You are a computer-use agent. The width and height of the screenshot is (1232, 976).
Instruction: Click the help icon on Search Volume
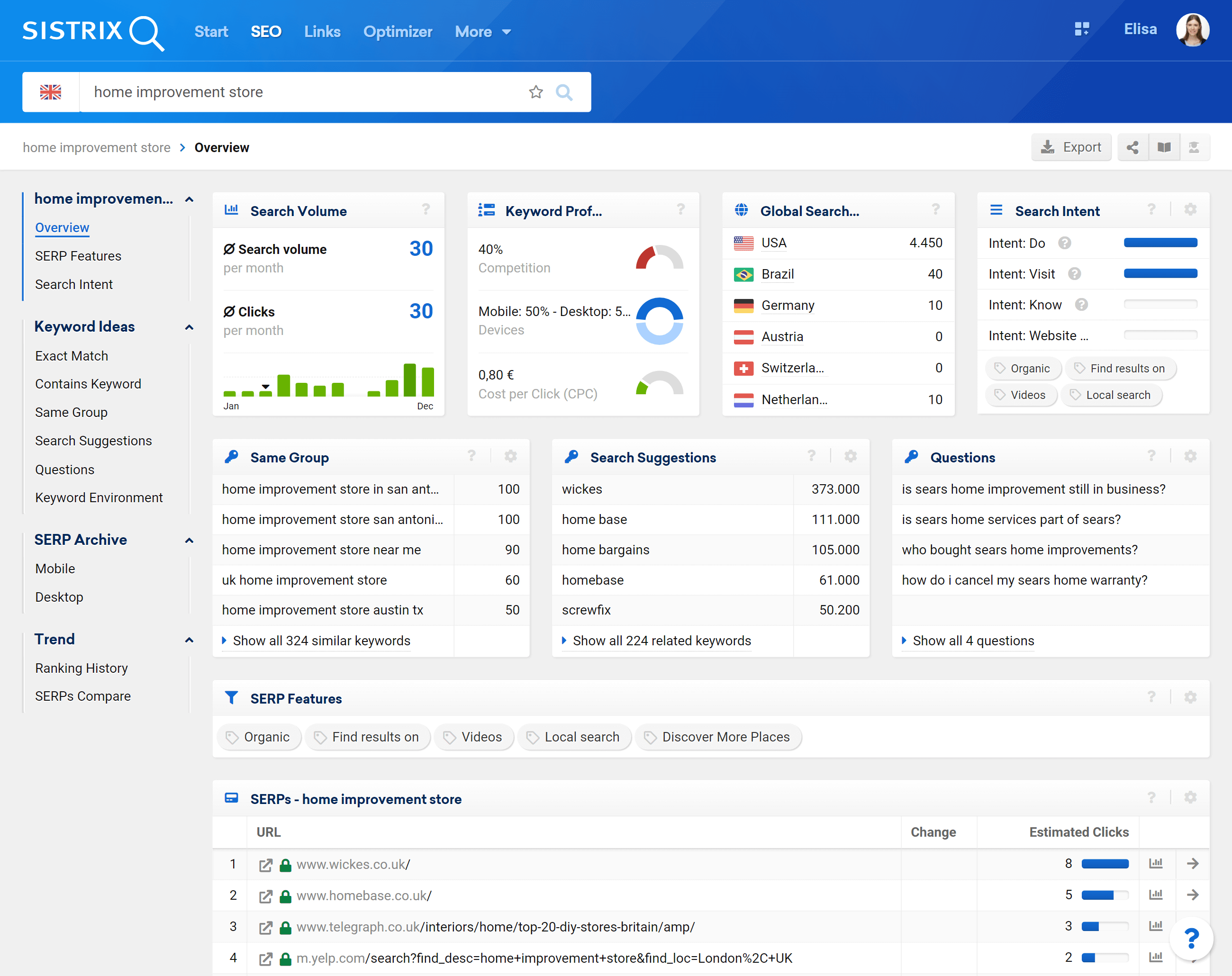pos(426,209)
